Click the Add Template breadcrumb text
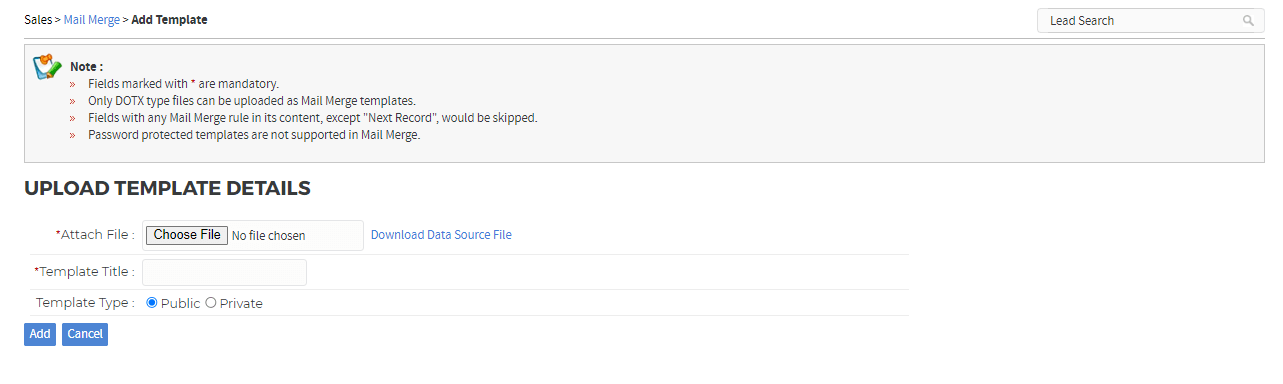 (x=170, y=20)
